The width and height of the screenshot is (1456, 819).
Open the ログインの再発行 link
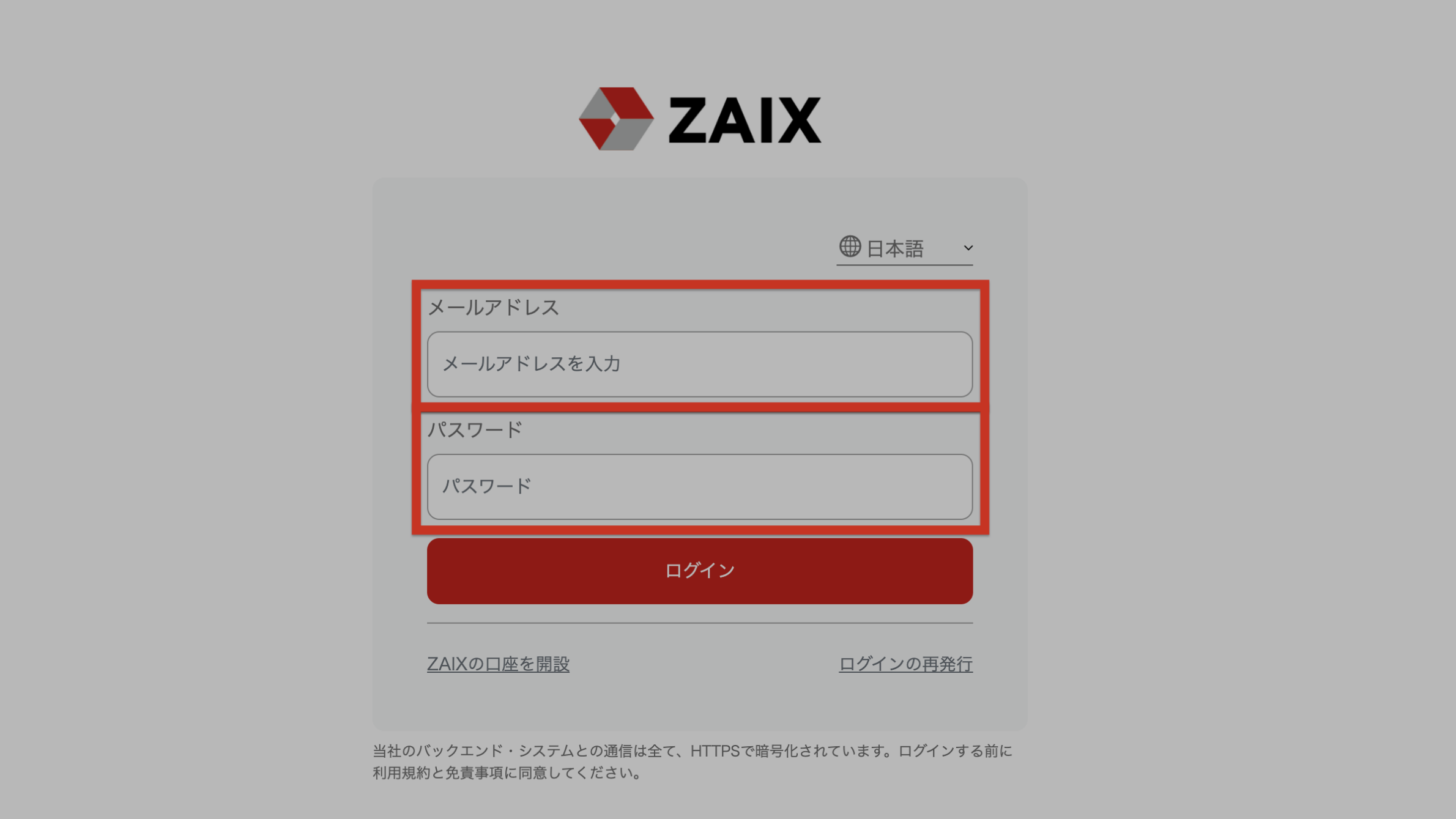pos(905,664)
